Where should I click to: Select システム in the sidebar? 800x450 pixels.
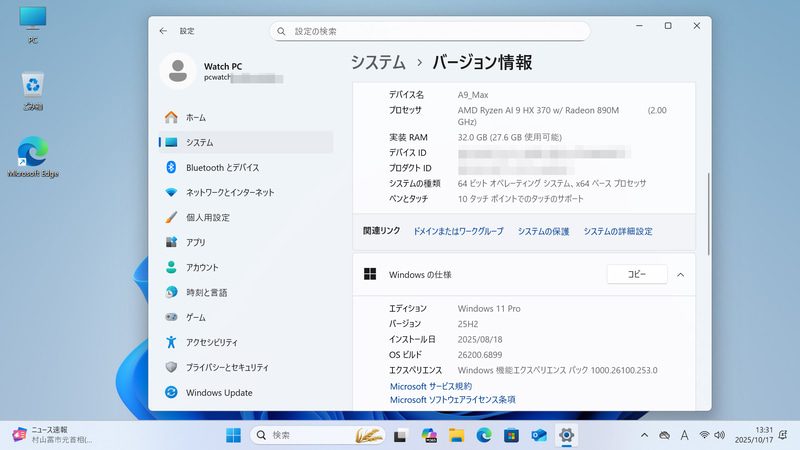pos(246,142)
